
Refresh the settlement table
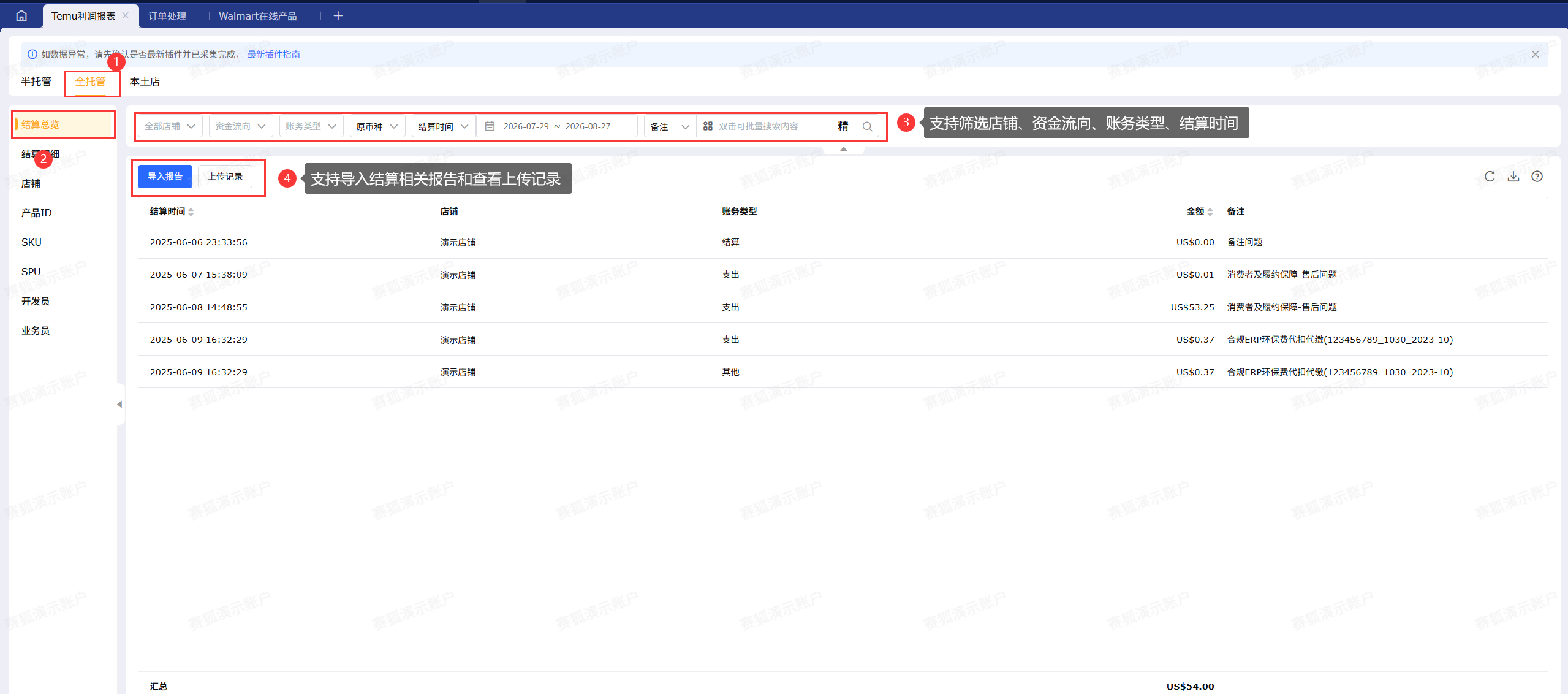pos(1490,177)
